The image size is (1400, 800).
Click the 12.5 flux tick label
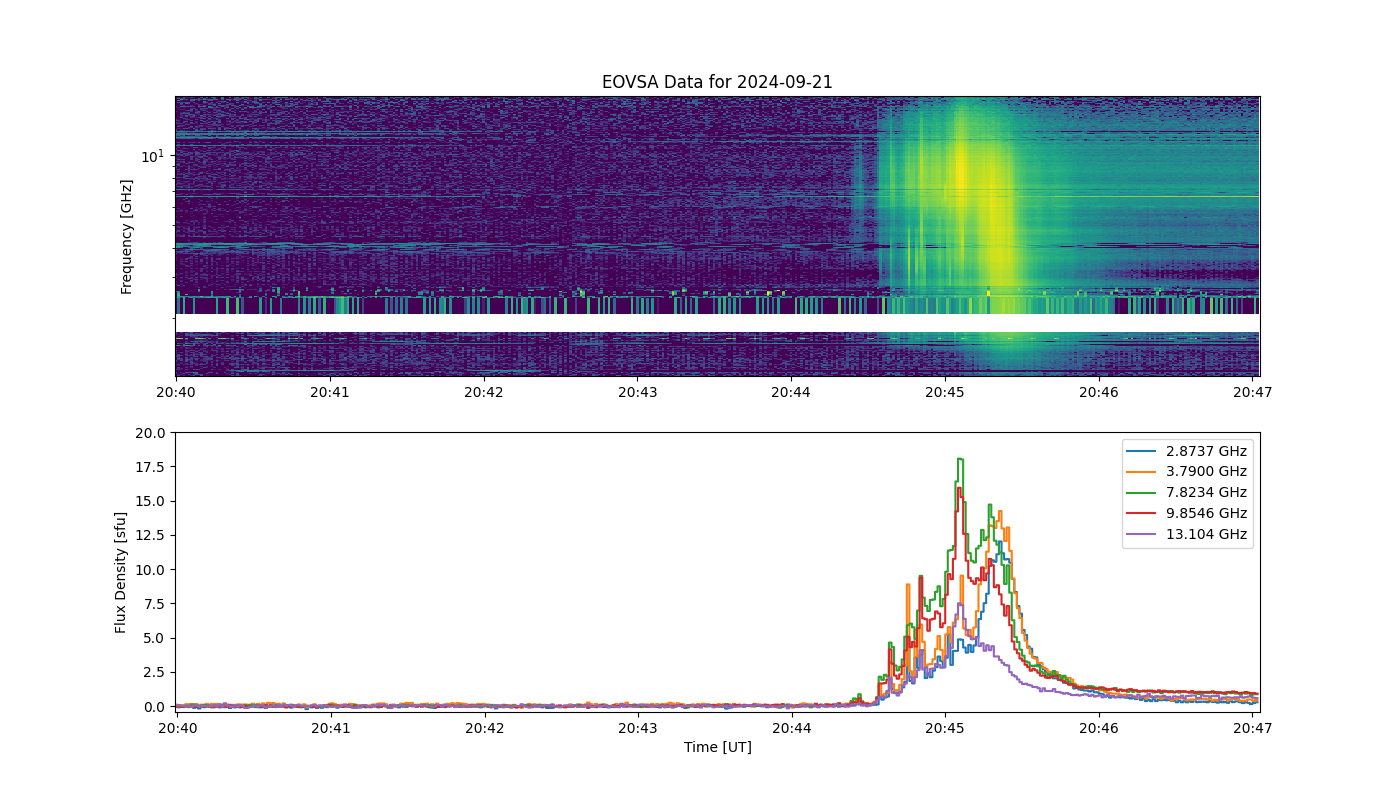(152, 535)
